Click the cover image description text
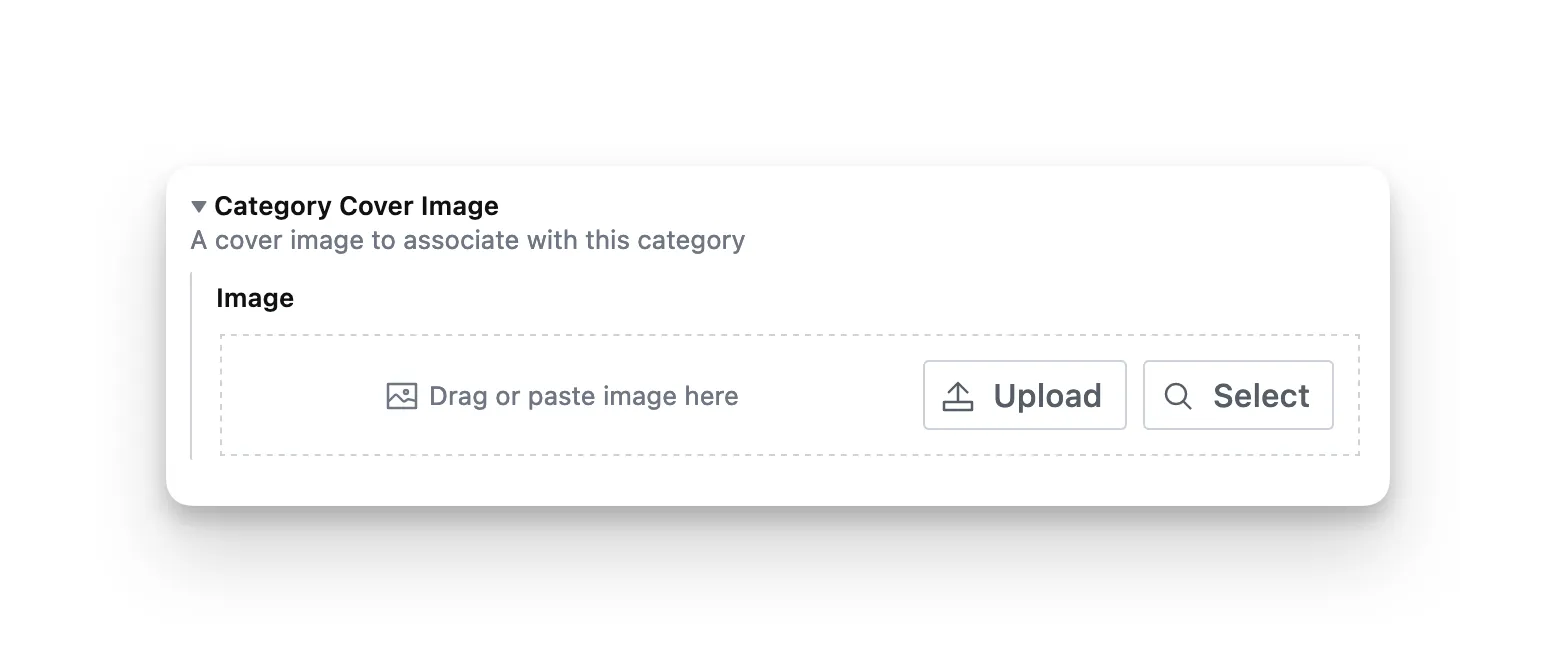 click(x=467, y=240)
